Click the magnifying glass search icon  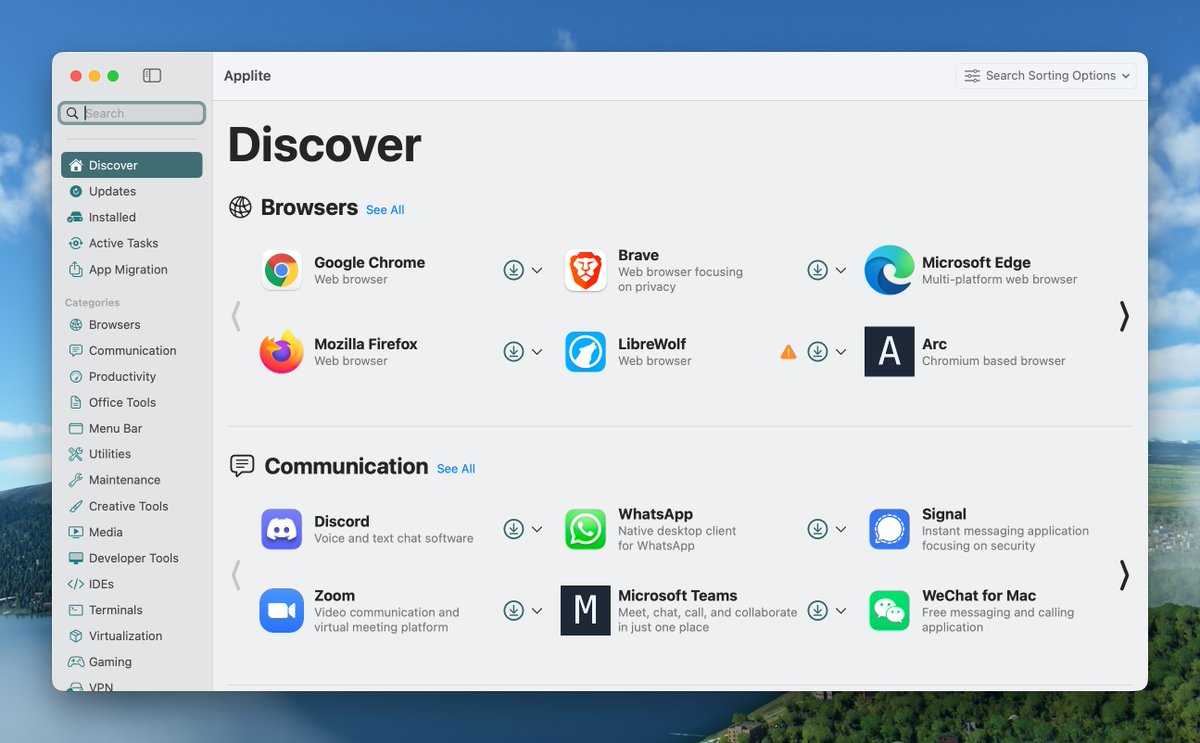pos(72,113)
